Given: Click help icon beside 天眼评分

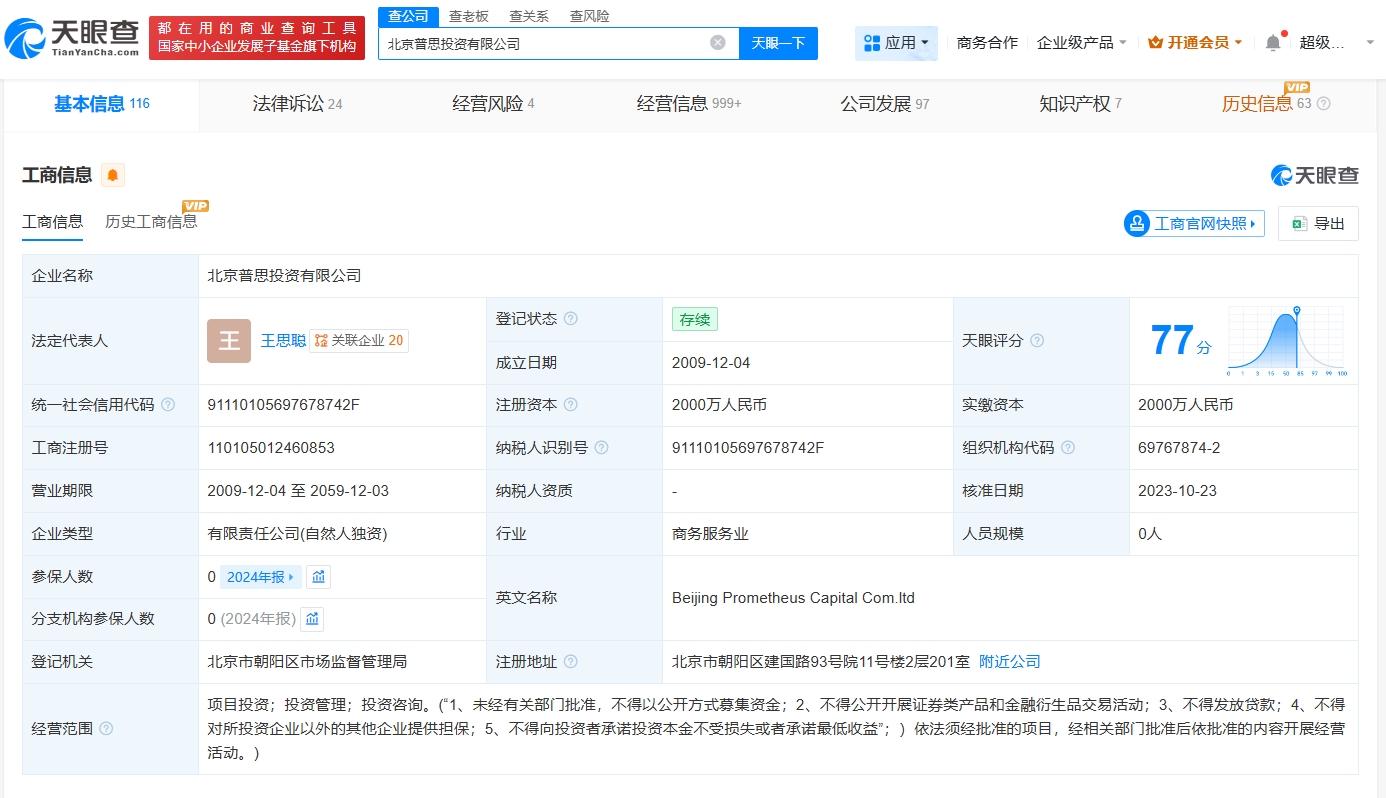Looking at the screenshot, I should click(1037, 341).
